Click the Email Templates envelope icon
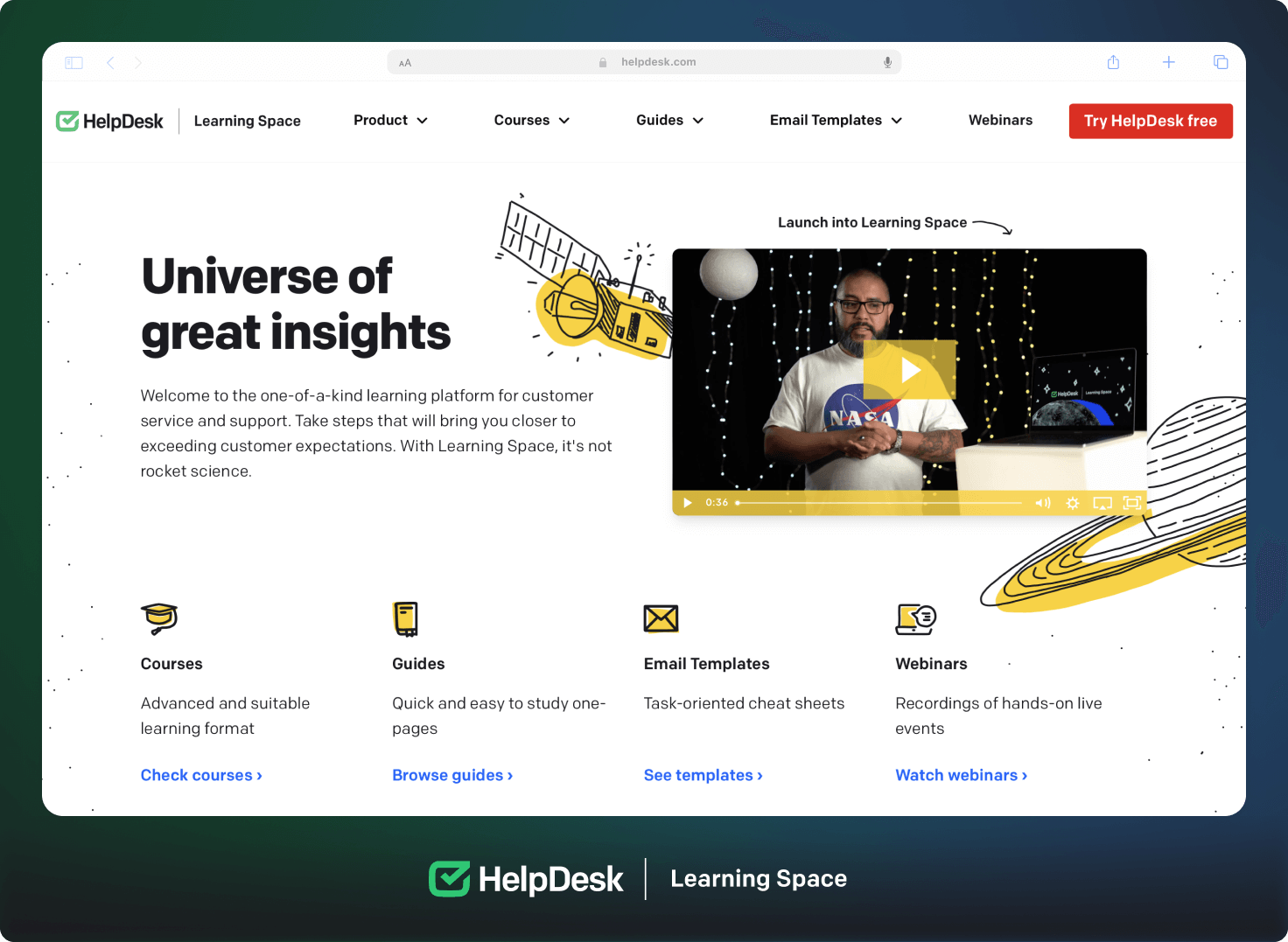 (x=661, y=619)
